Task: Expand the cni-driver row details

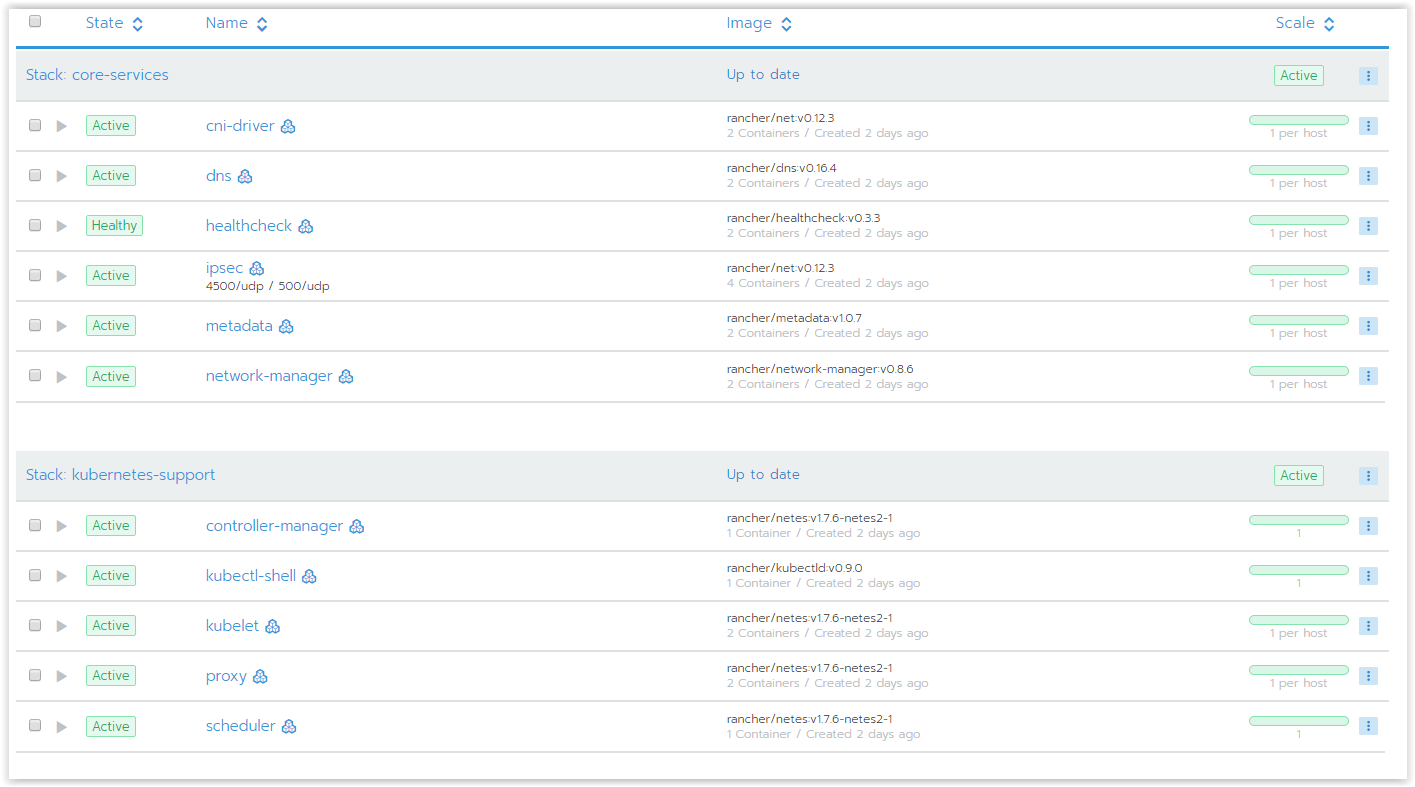Action: click(62, 126)
